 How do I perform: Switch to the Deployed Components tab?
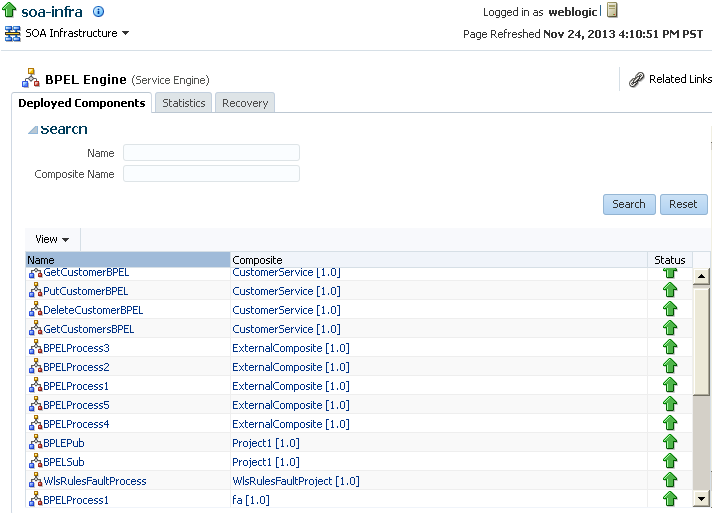(x=82, y=103)
